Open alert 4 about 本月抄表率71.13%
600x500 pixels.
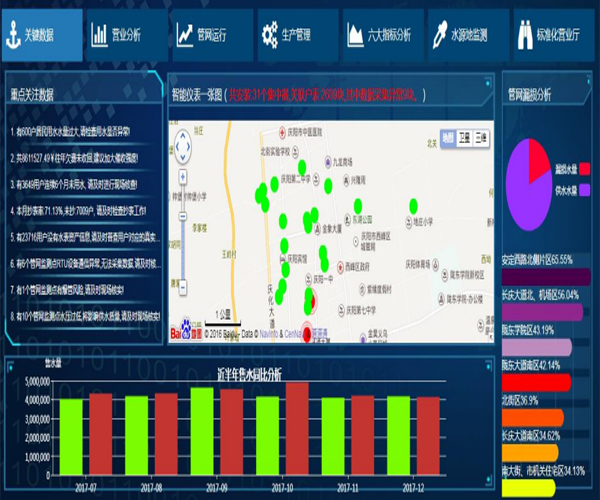[78, 211]
